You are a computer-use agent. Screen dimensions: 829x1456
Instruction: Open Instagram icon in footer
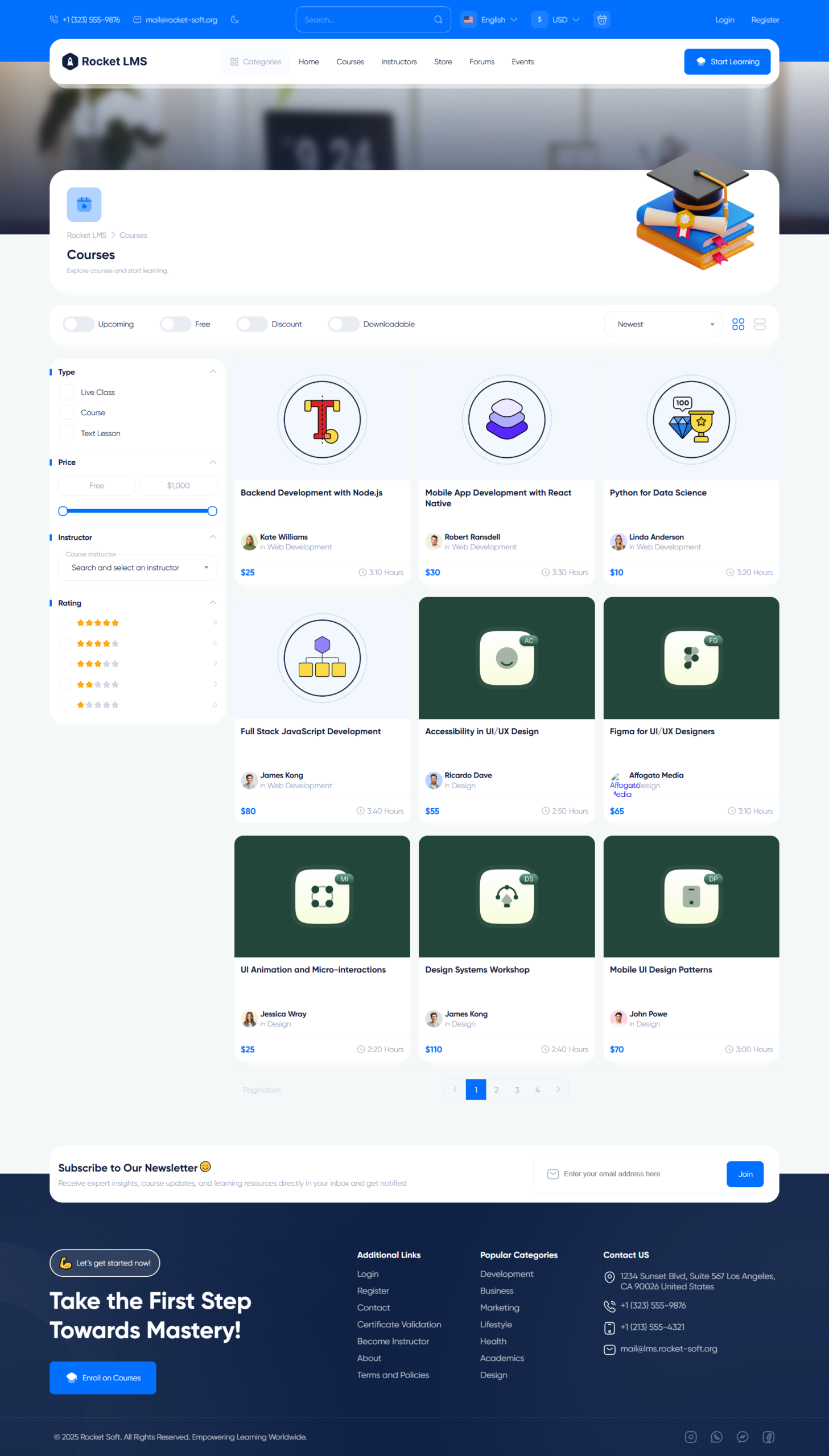[691, 1437]
